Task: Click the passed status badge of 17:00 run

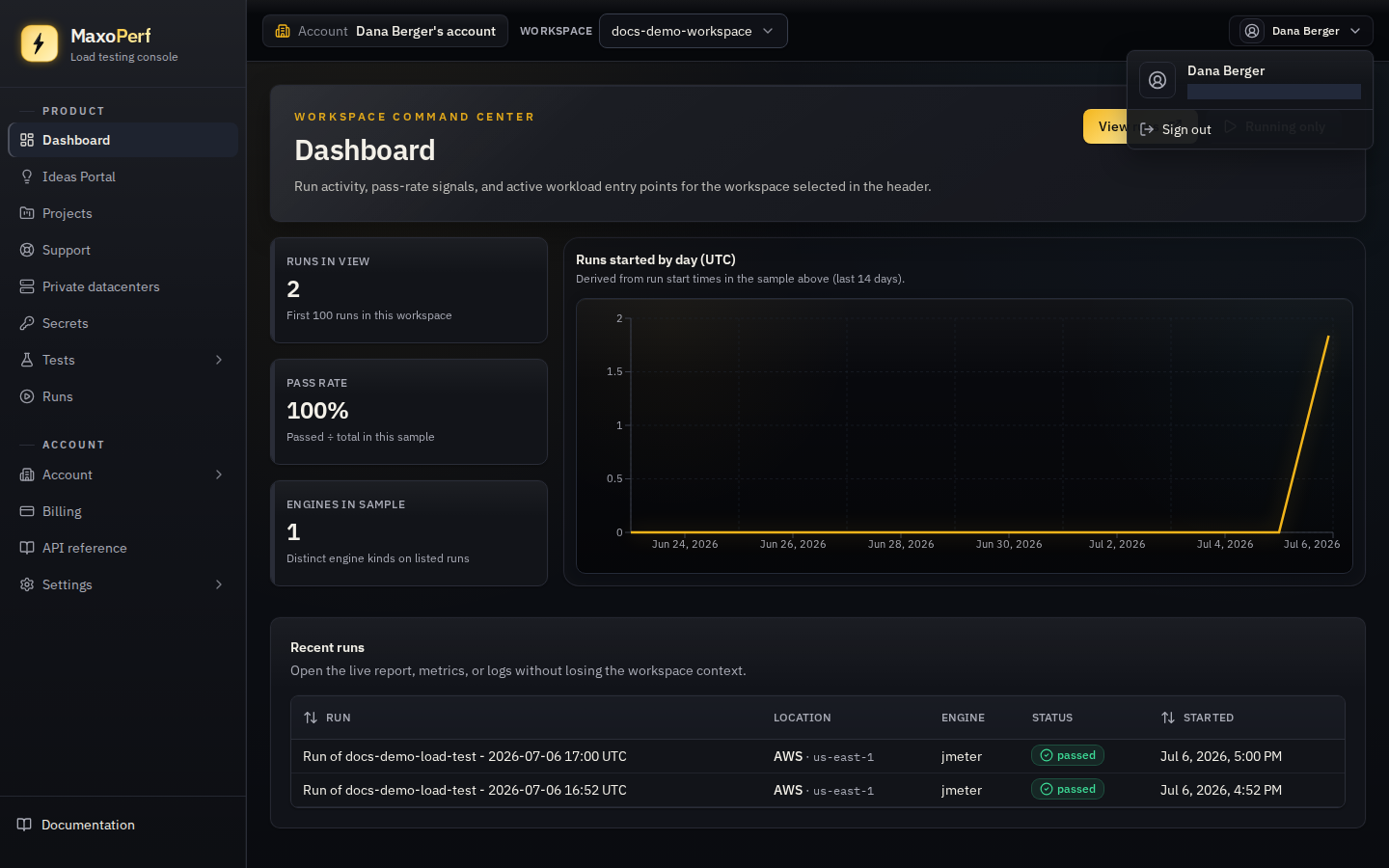Action: (x=1068, y=755)
